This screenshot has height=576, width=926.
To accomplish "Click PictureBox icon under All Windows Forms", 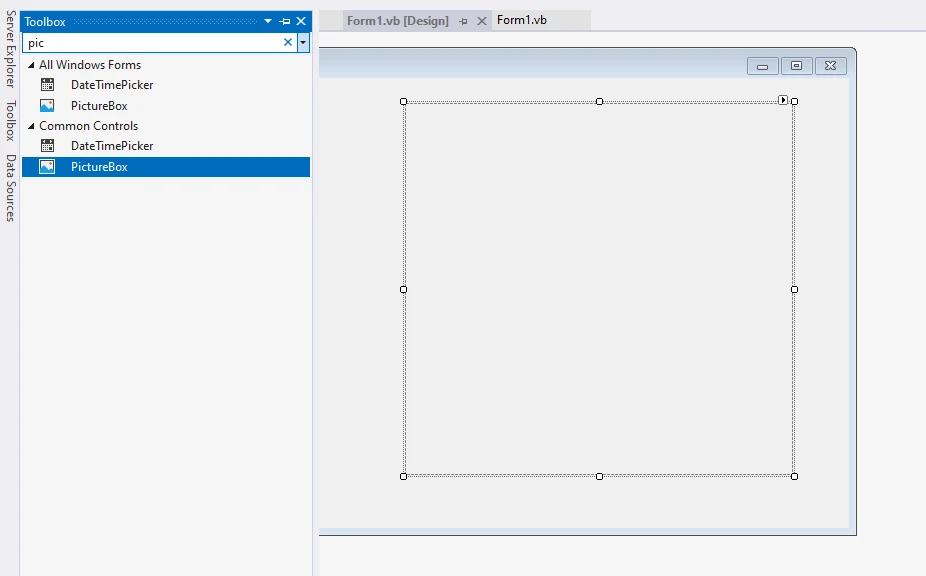I will pyautogui.click(x=47, y=106).
